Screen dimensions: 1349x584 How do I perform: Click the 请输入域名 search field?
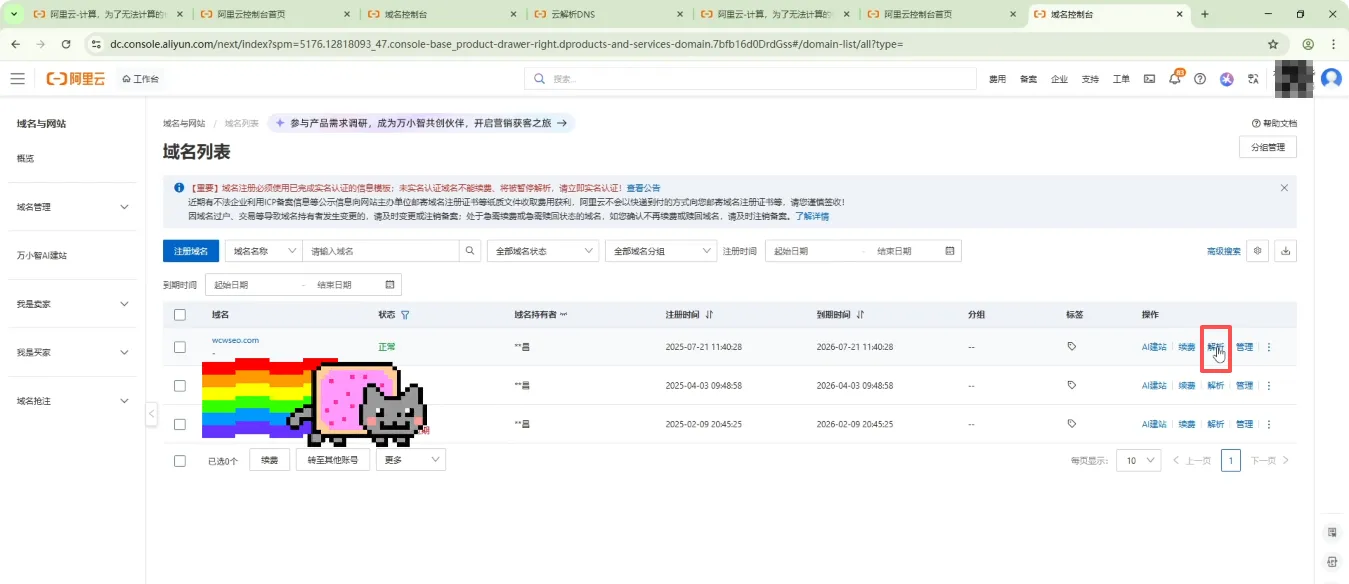pos(381,251)
